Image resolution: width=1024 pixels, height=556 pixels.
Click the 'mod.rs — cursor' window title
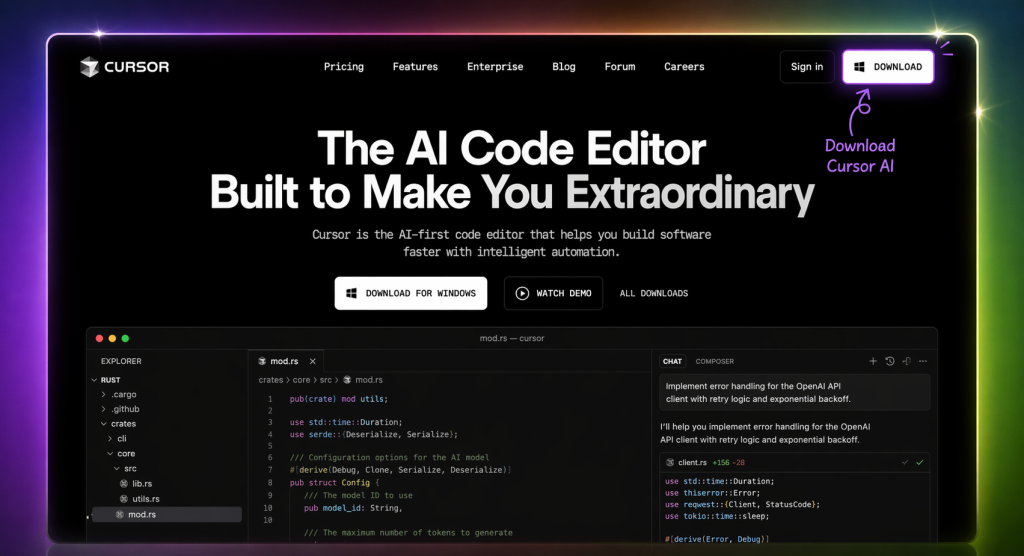[512, 338]
